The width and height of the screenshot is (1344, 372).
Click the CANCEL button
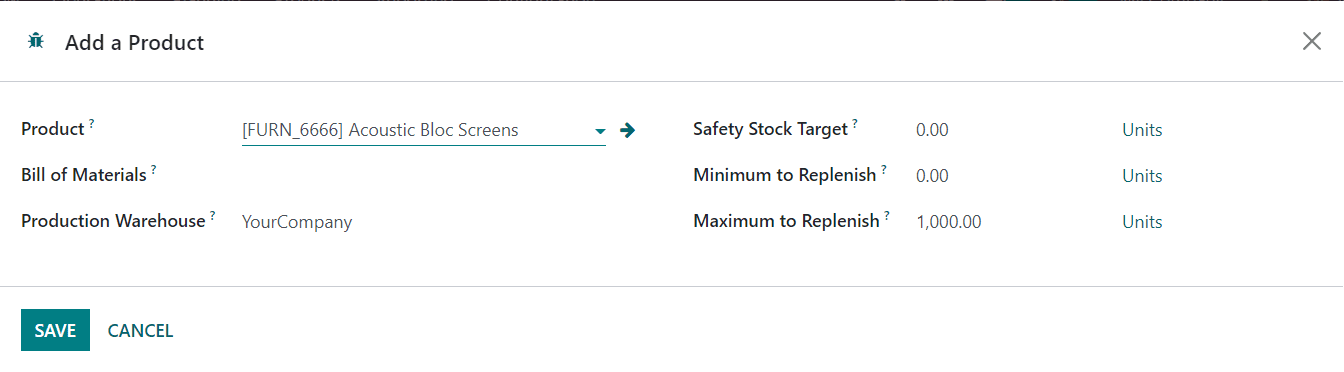[140, 330]
